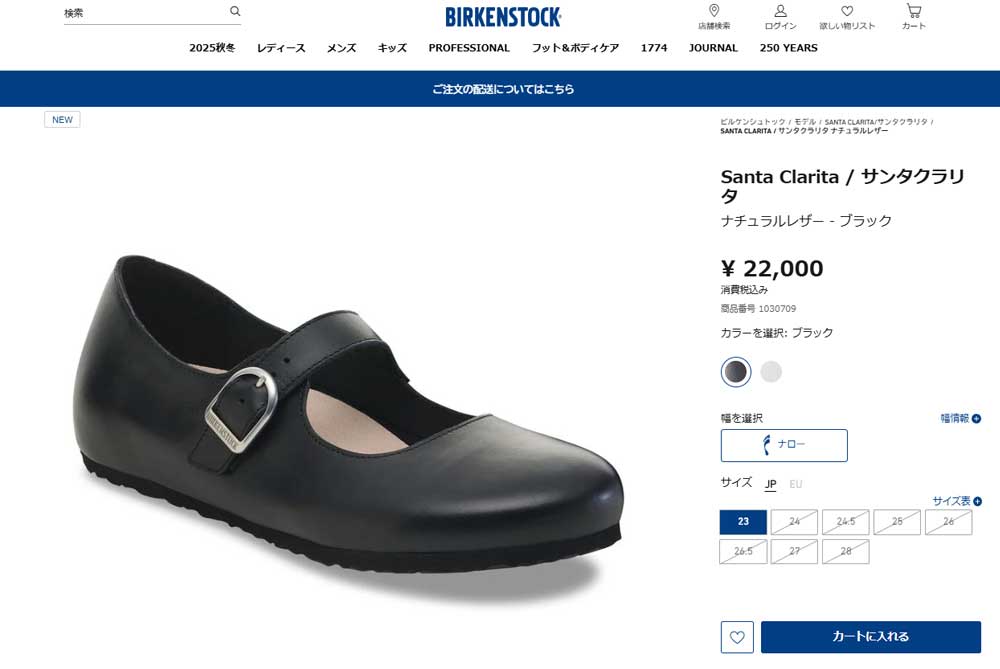This screenshot has height=669, width=1000.
Task: Add shoe to wishlist with heart button
Action: (x=737, y=637)
